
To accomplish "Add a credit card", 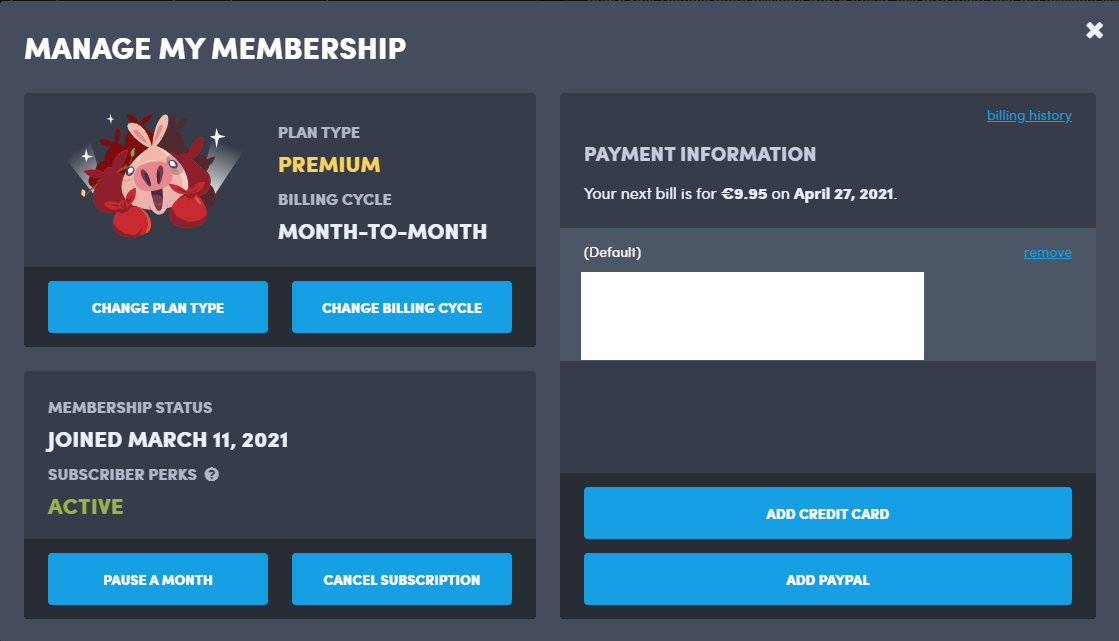I will (x=827, y=513).
